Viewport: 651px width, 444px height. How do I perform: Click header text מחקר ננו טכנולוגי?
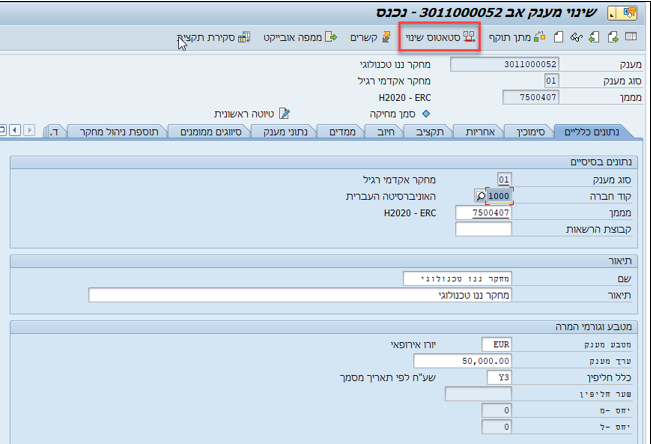pos(395,64)
